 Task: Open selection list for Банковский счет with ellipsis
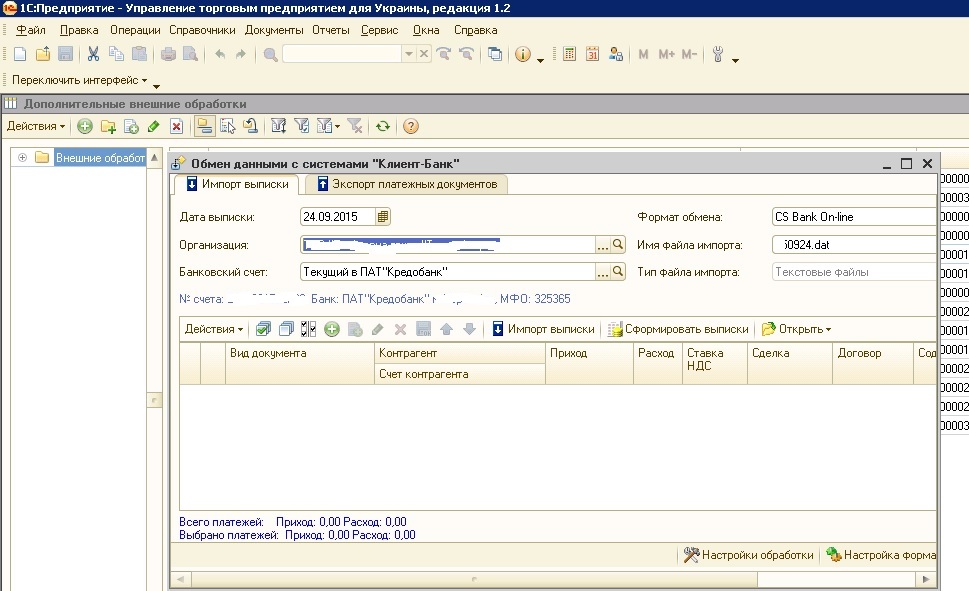(x=603, y=272)
